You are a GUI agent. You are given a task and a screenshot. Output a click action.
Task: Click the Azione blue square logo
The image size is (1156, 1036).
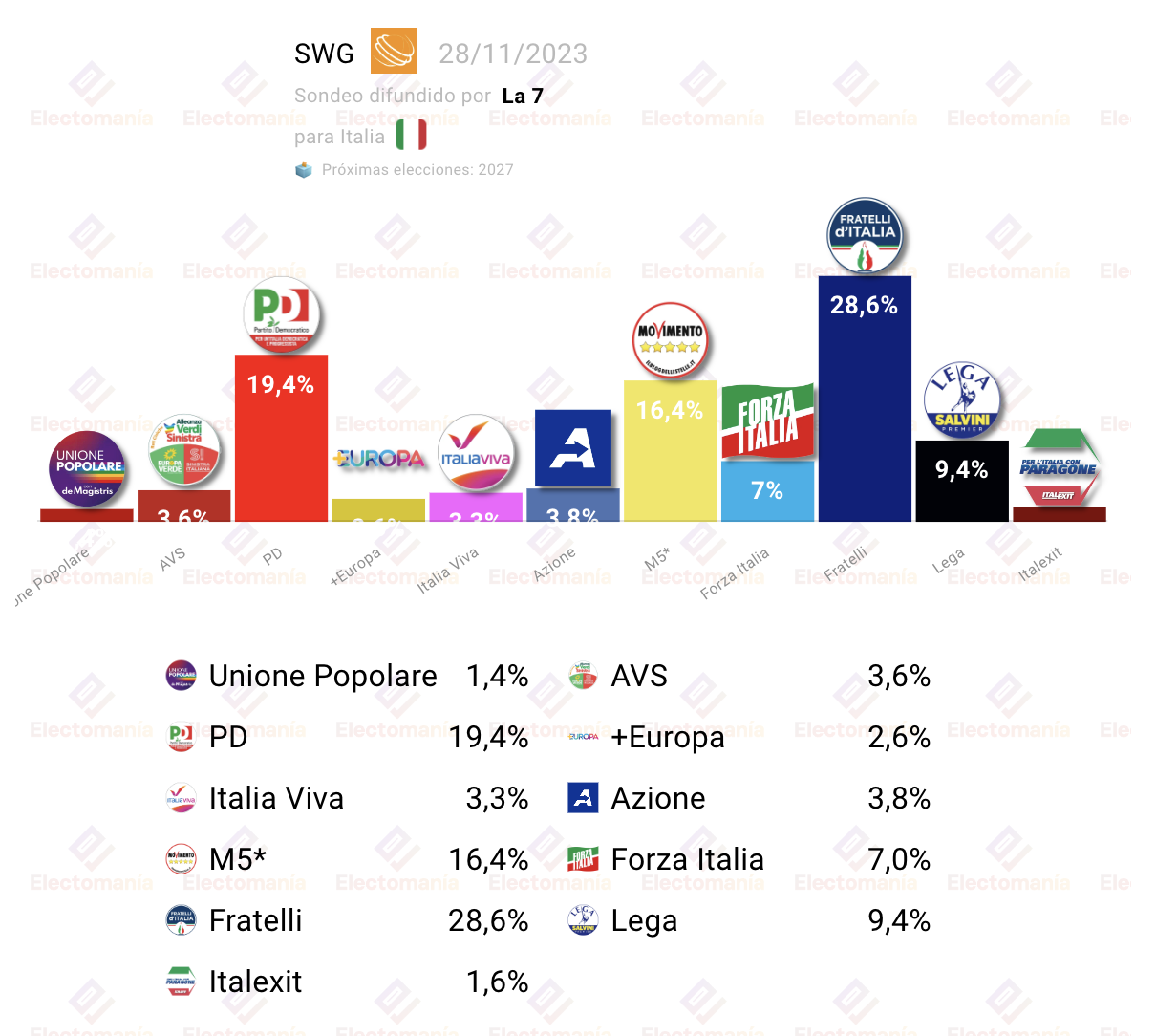coord(573,448)
